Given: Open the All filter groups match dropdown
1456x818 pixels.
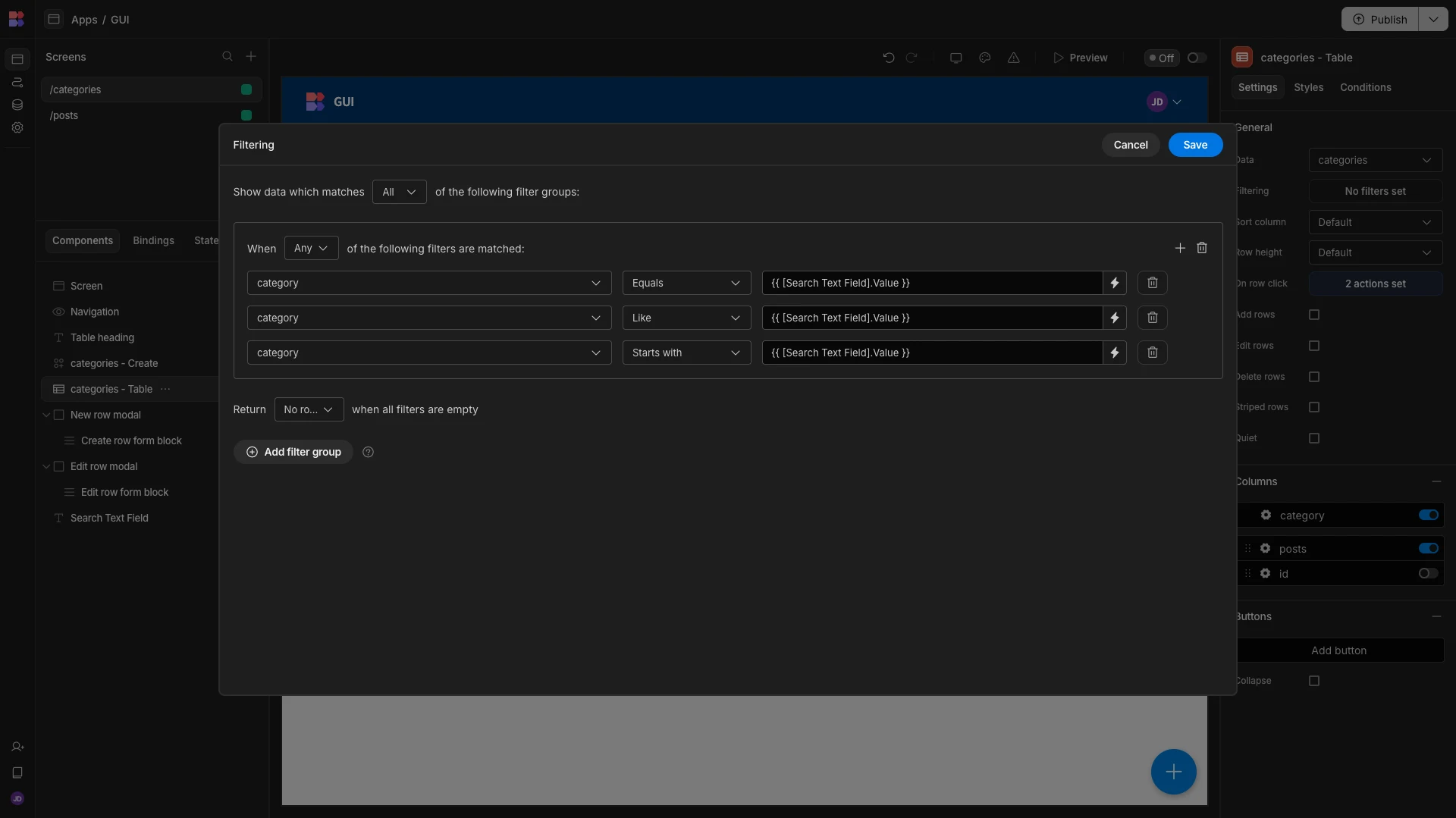Looking at the screenshot, I should pyautogui.click(x=399, y=192).
